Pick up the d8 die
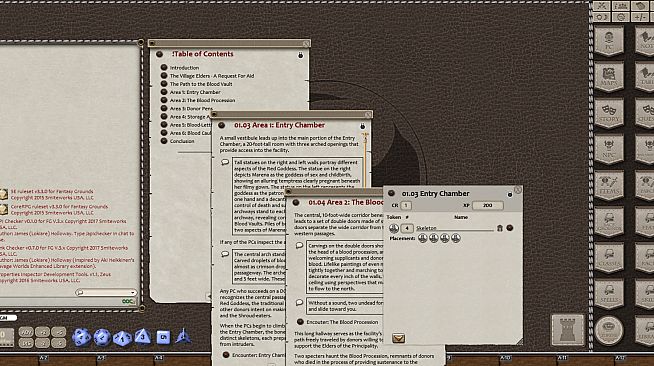This screenshot has width=654, height=366. pyautogui.click(x=142, y=336)
